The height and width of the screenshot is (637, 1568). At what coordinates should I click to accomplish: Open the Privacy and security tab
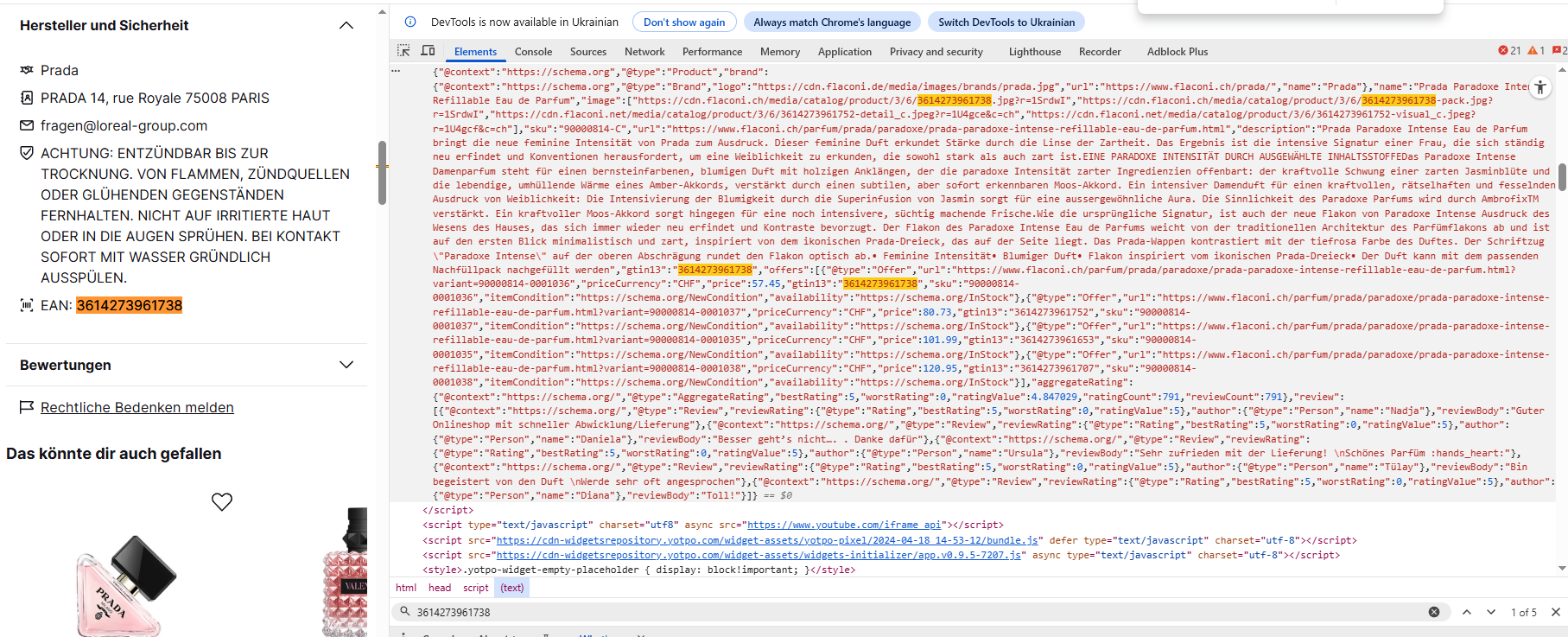936,52
